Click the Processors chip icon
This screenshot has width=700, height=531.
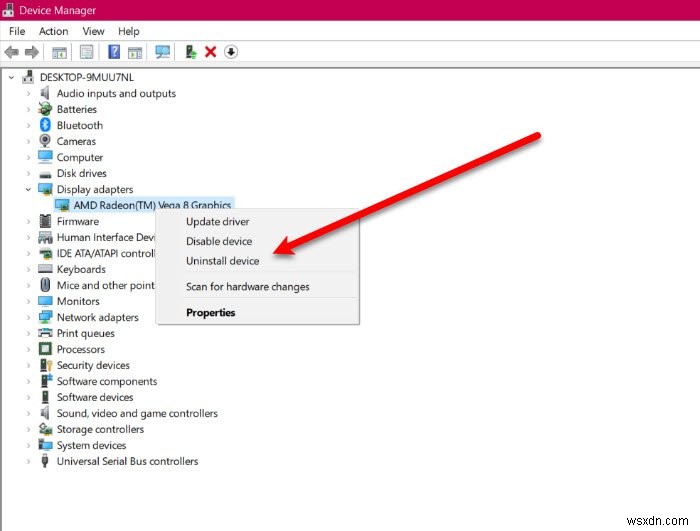(45, 349)
